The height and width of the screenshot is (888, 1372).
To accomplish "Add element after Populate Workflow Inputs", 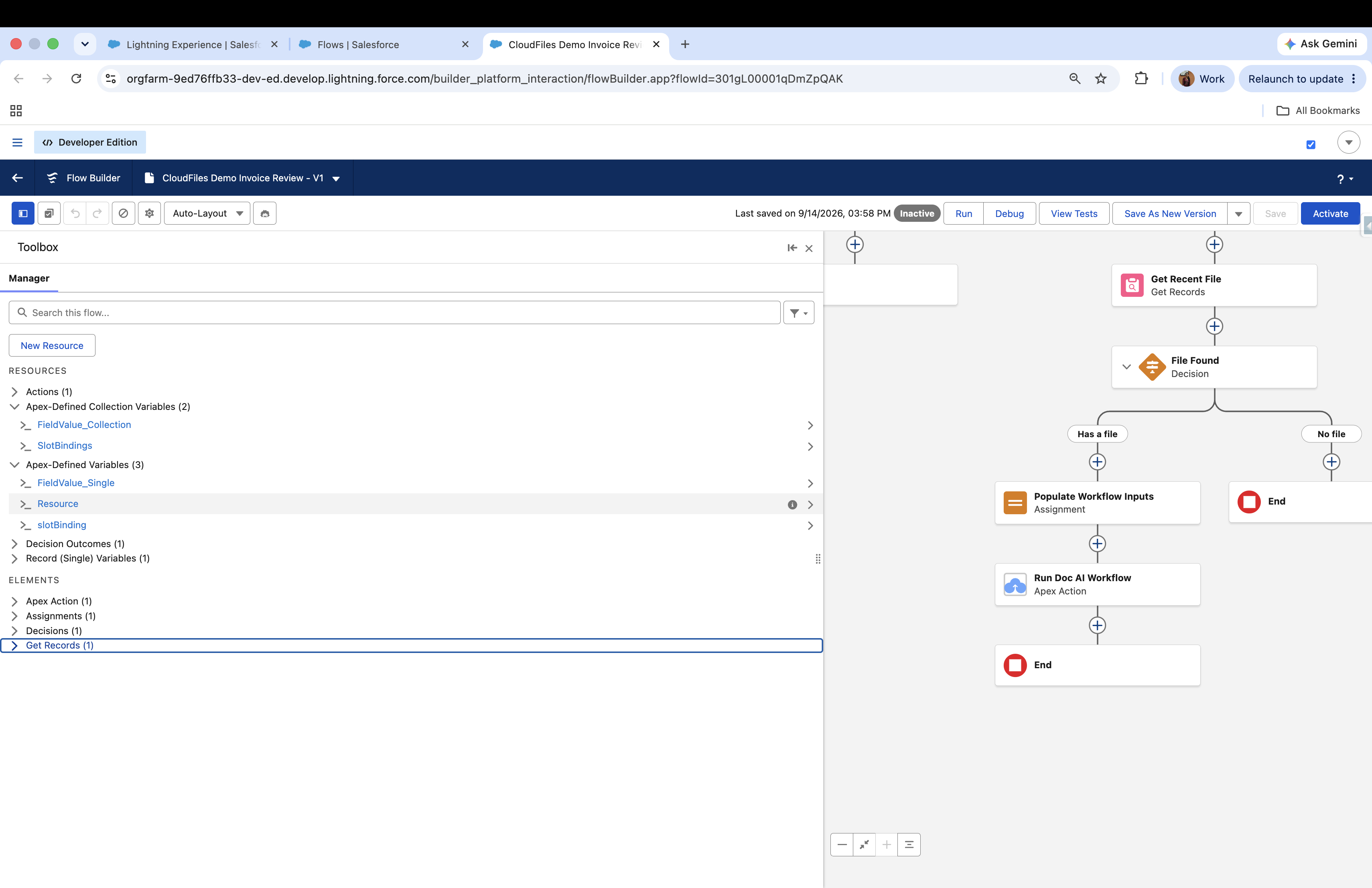I will [1097, 544].
